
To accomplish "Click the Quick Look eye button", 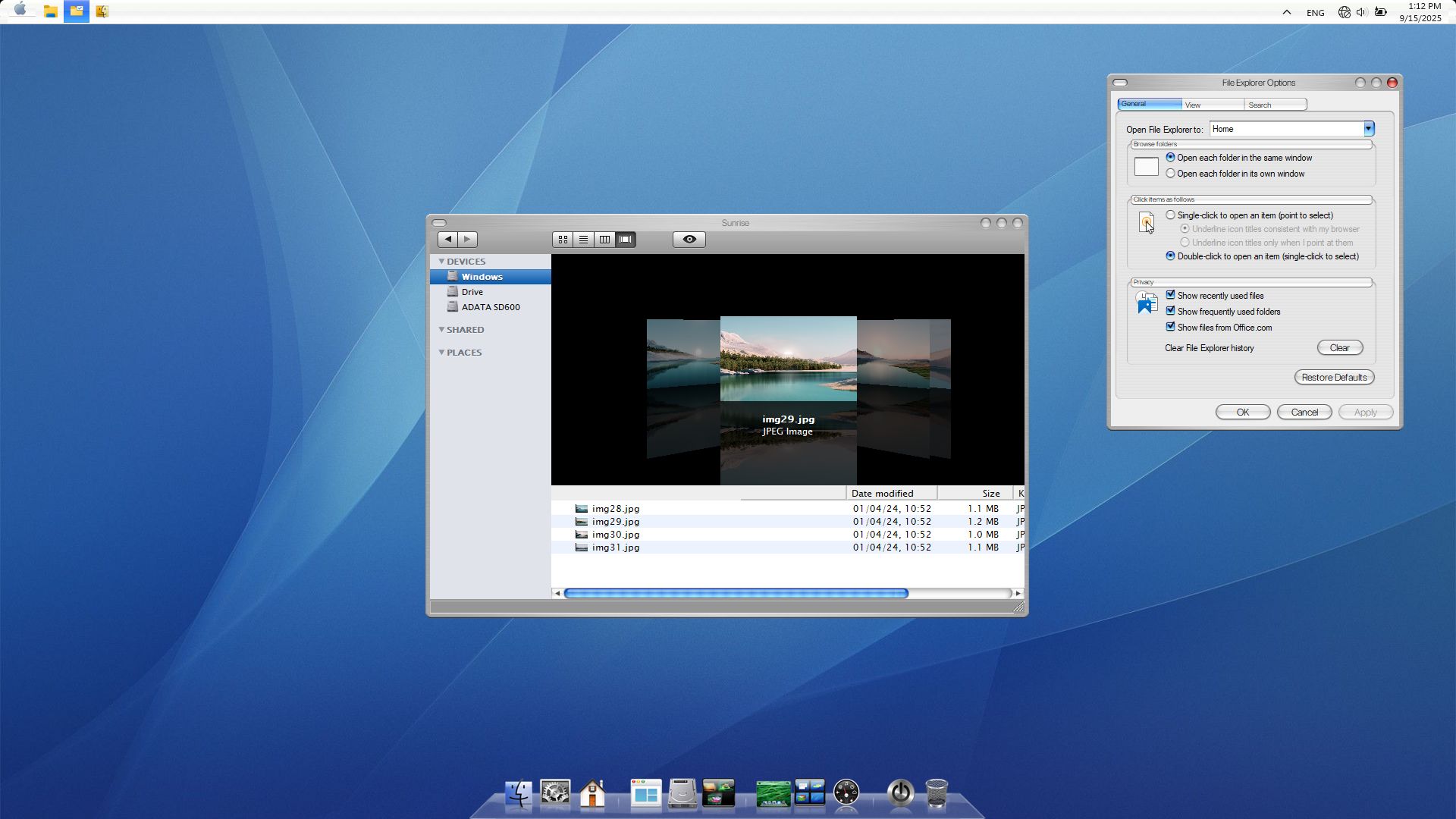I will tap(689, 240).
